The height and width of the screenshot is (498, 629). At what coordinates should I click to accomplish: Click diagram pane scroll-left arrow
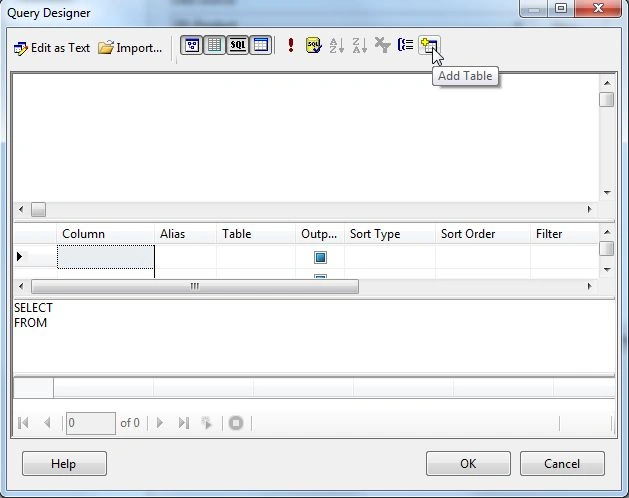pyautogui.click(x=21, y=209)
